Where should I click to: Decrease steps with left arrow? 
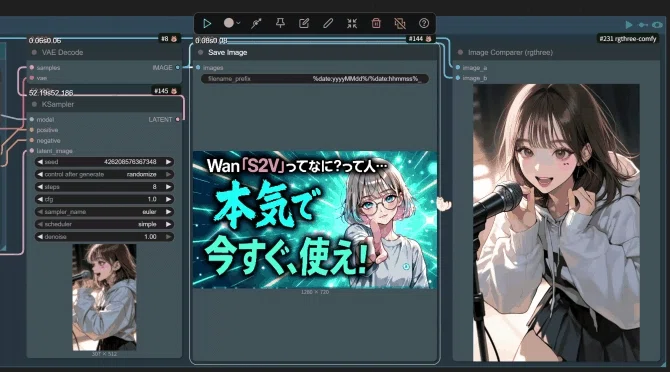coord(40,187)
